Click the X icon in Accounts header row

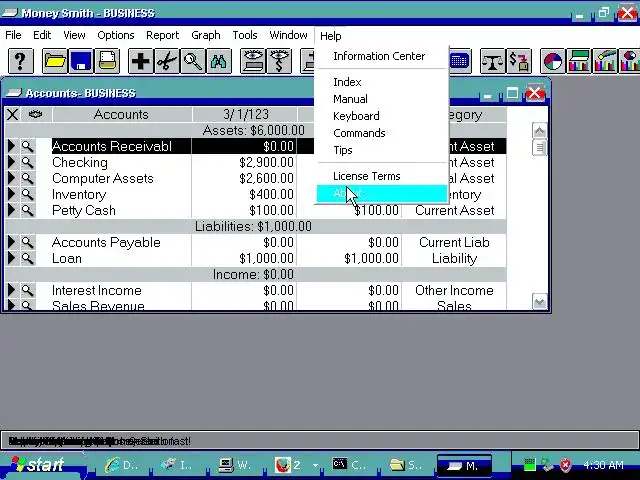click(x=12, y=114)
